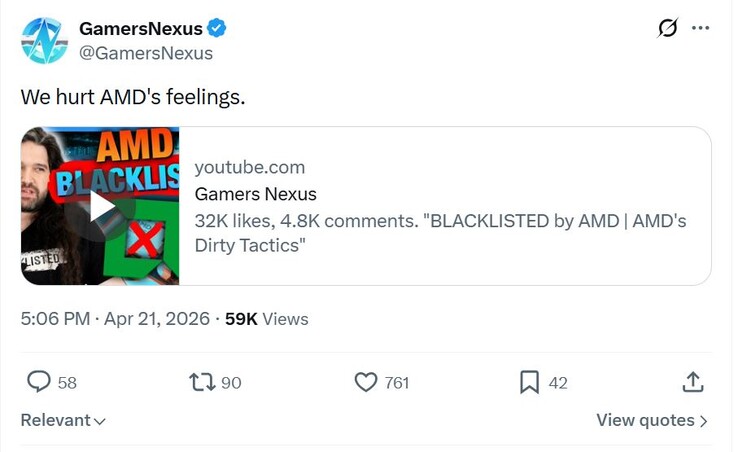Like the tweet with the heart icon

(x=366, y=382)
